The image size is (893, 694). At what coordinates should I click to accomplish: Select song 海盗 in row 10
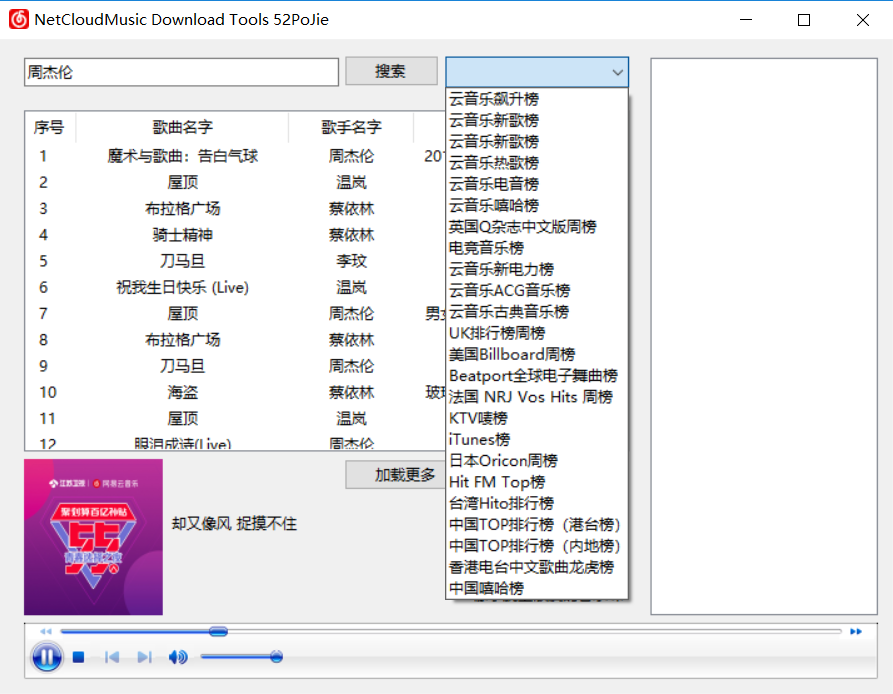point(182,392)
